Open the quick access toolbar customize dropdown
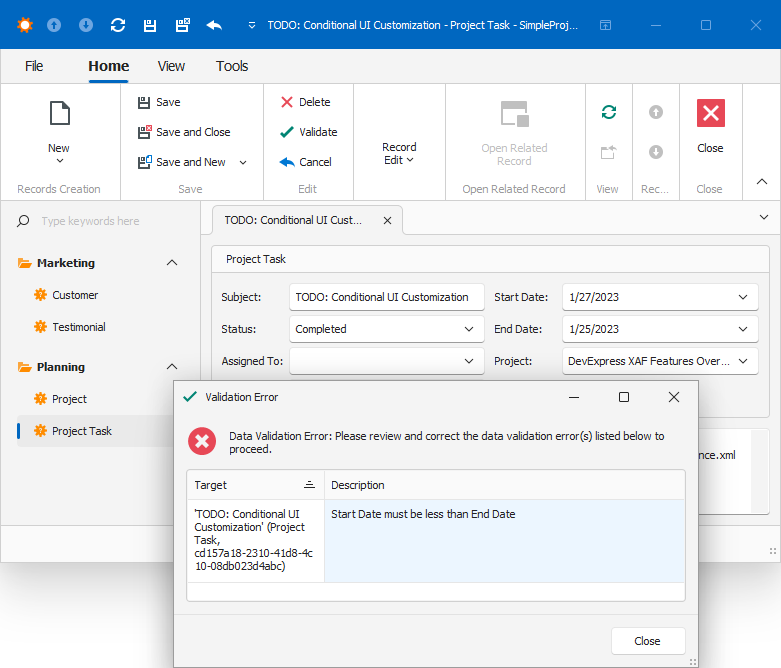 pos(252,25)
